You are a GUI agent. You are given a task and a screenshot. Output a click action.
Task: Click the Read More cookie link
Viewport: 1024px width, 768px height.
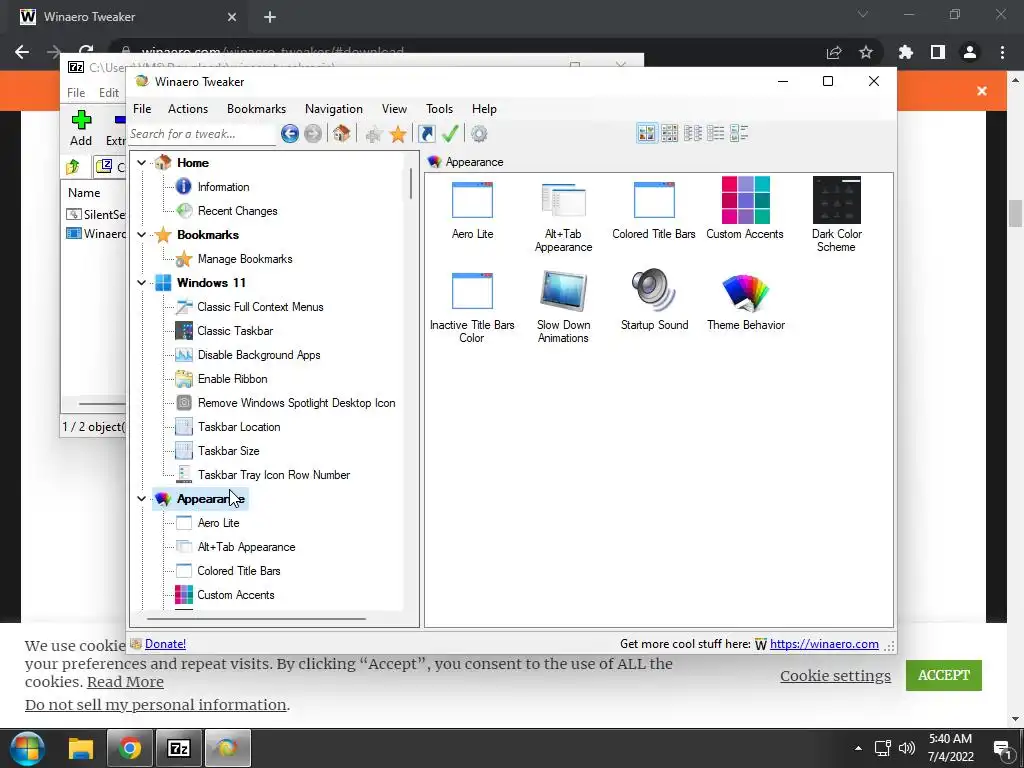click(x=125, y=682)
